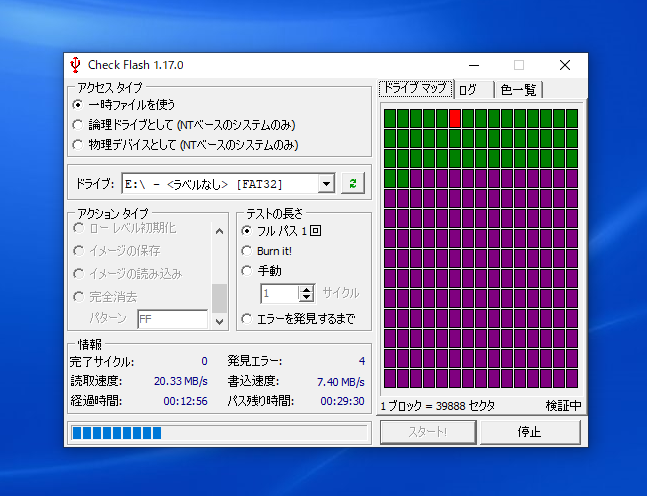Close the Check Flash window
The width and height of the screenshot is (647, 496).
pyautogui.click(x=565, y=65)
